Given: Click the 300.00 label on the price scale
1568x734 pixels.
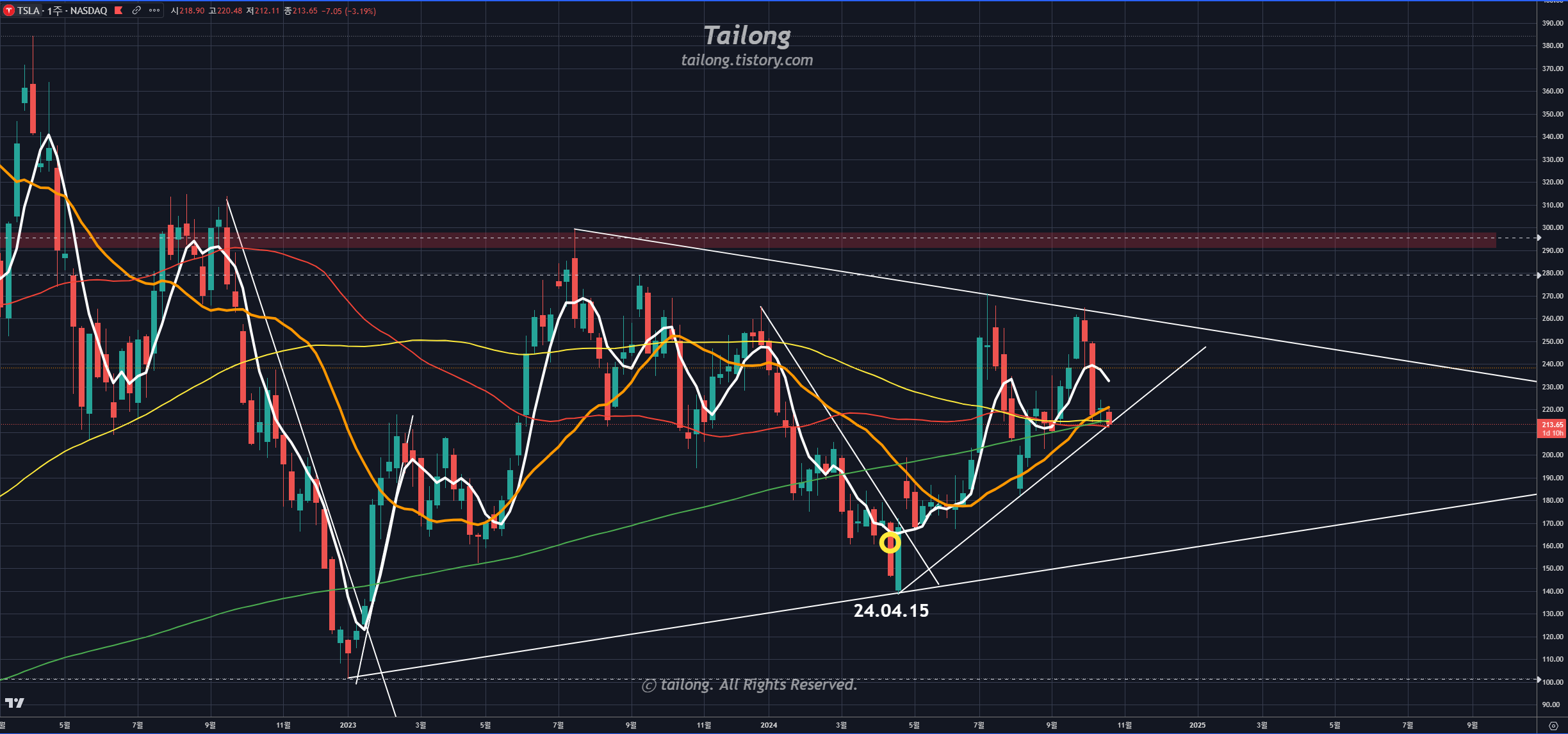Looking at the screenshot, I should [x=1552, y=227].
